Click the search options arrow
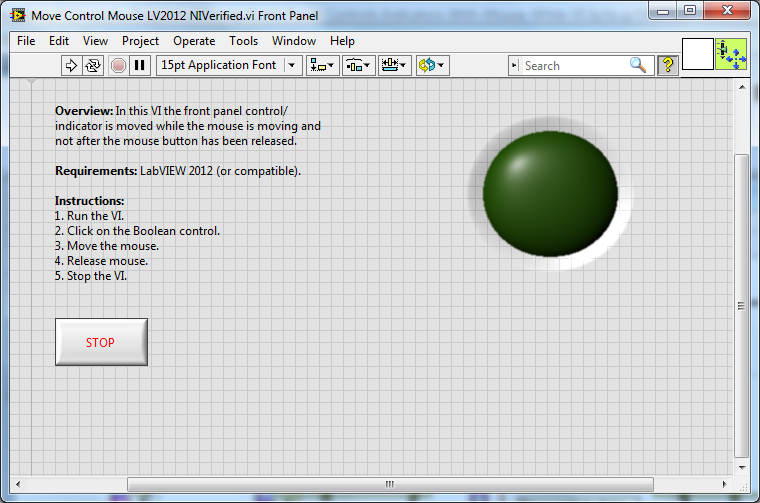 [514, 65]
